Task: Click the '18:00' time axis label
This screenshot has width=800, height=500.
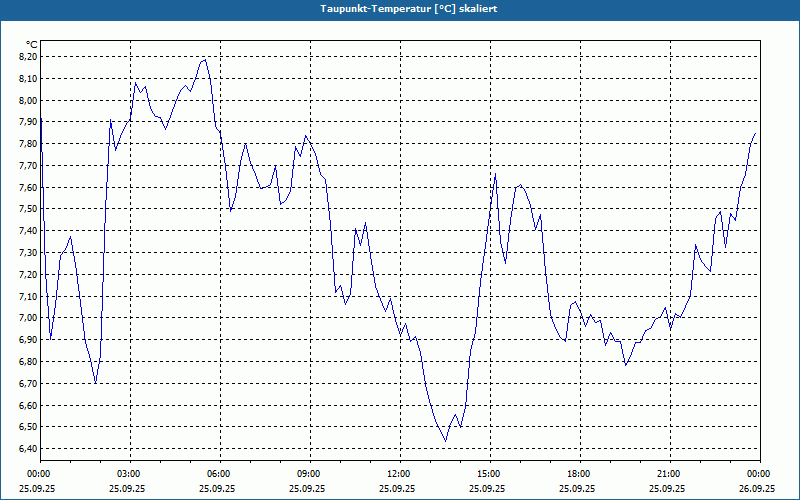Action: pyautogui.click(x=577, y=474)
